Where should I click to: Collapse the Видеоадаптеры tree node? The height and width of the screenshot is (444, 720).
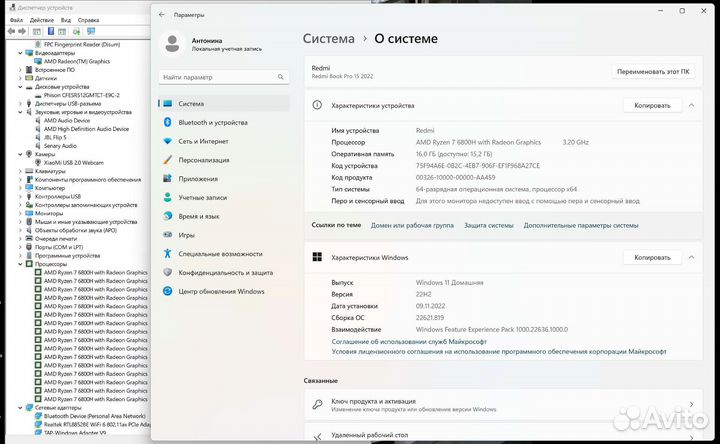[x=20, y=53]
